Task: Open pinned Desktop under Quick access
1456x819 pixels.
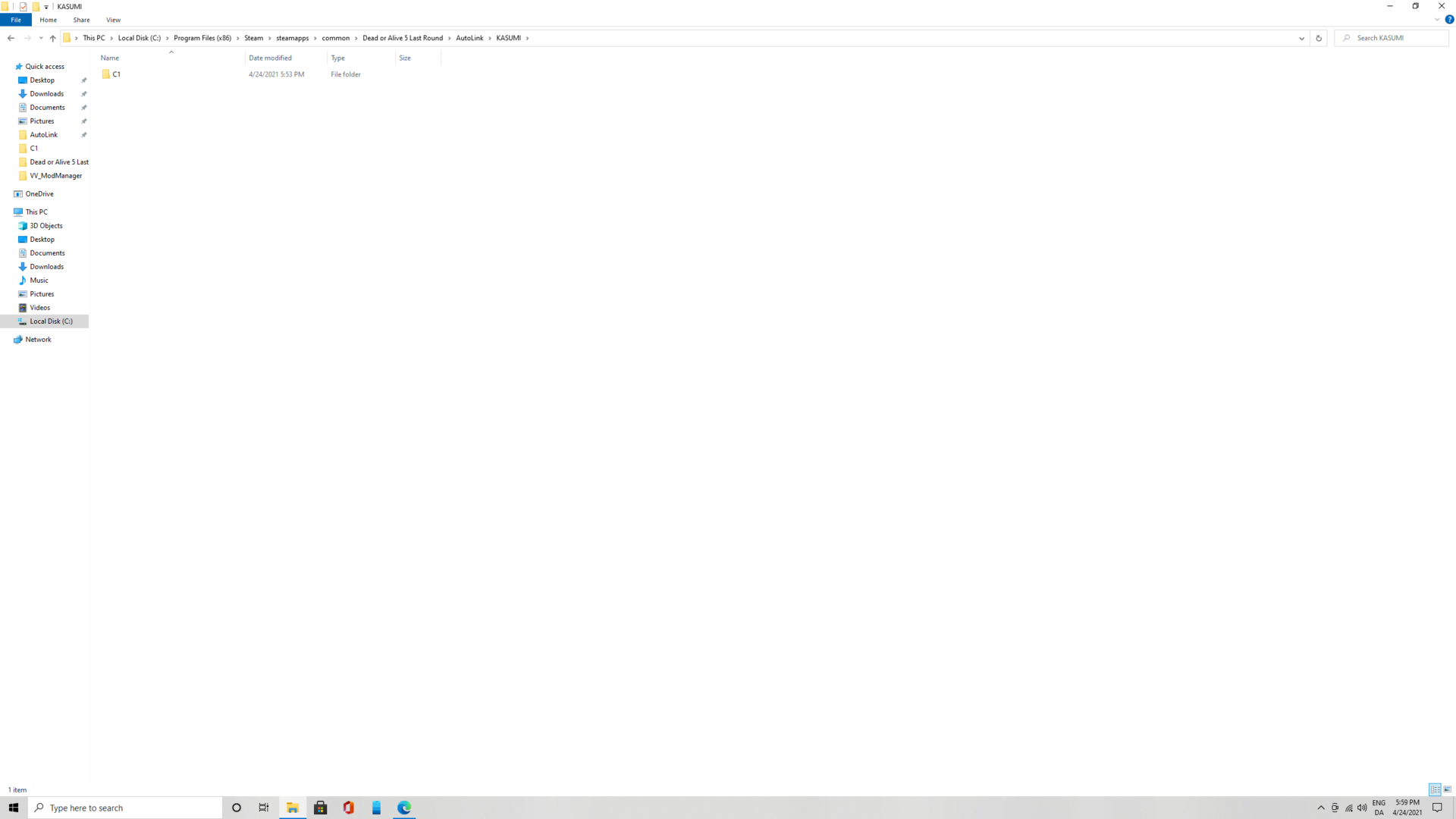Action: click(42, 80)
